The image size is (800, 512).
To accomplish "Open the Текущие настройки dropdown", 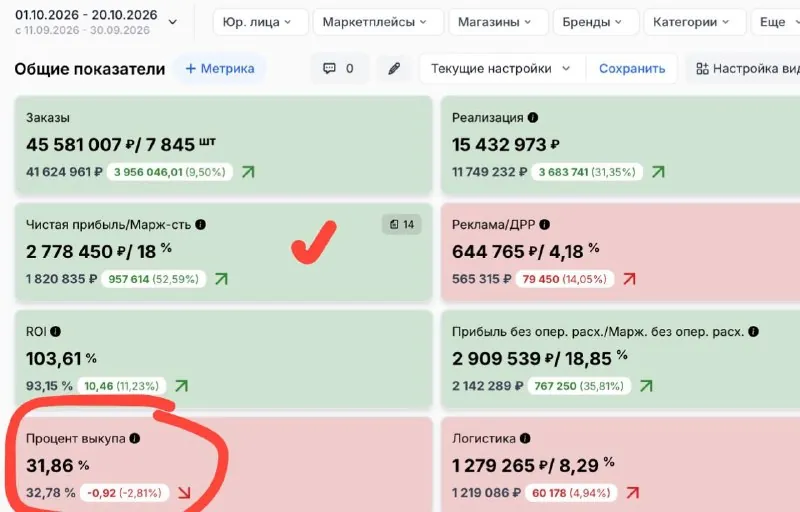I will tap(503, 68).
